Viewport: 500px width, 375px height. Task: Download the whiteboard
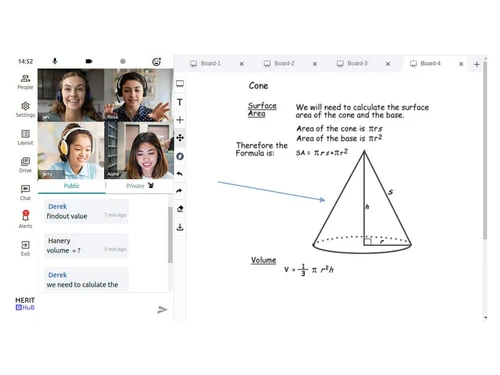[180, 227]
